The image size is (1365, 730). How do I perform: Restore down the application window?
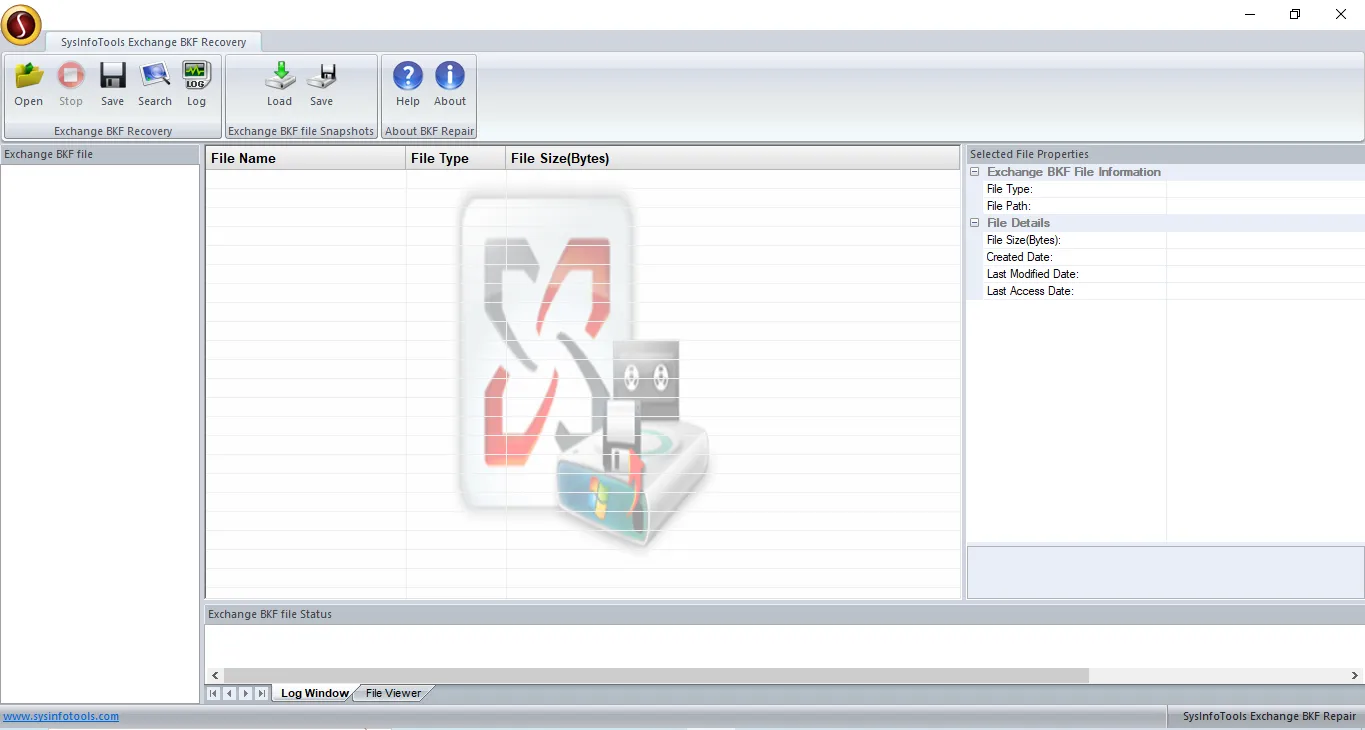pyautogui.click(x=1295, y=14)
